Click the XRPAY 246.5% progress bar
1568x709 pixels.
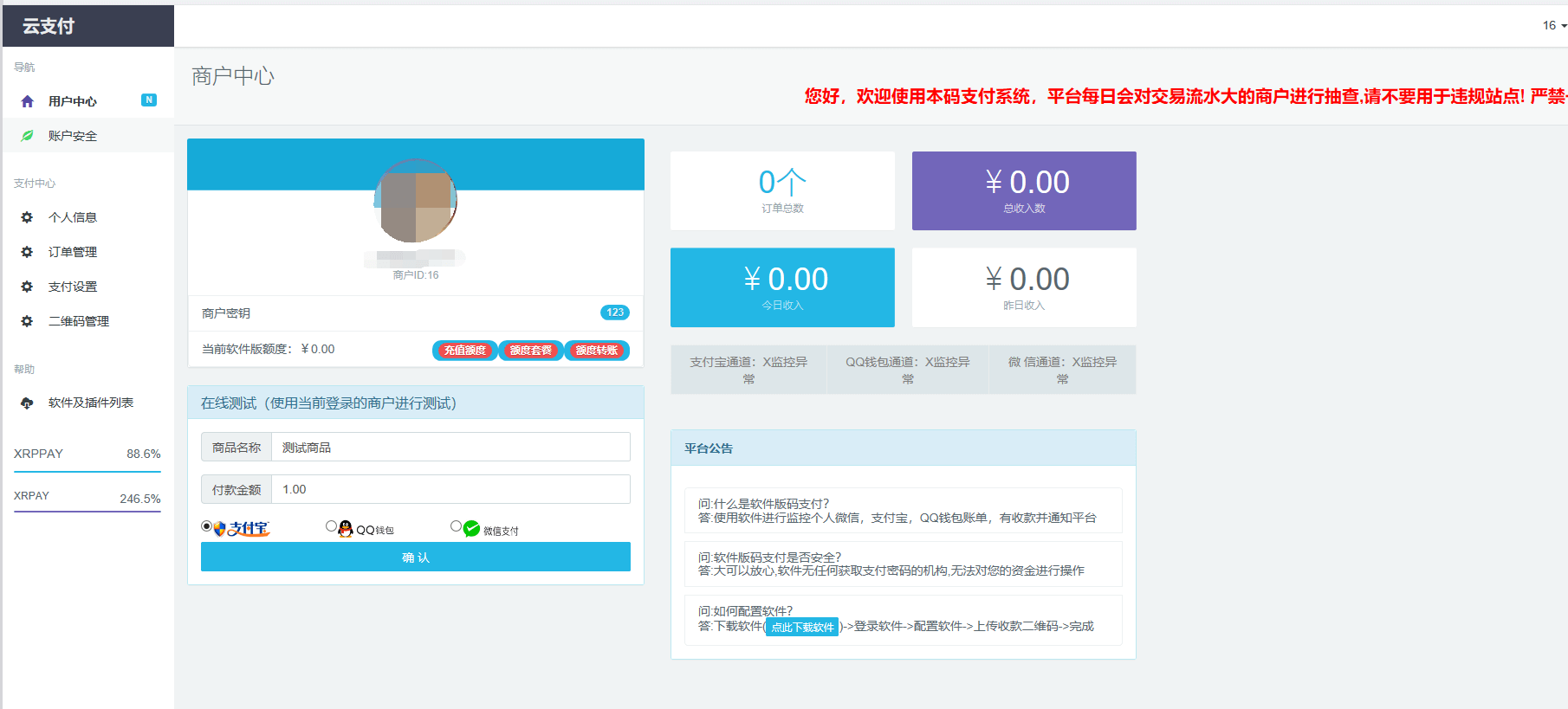(87, 512)
